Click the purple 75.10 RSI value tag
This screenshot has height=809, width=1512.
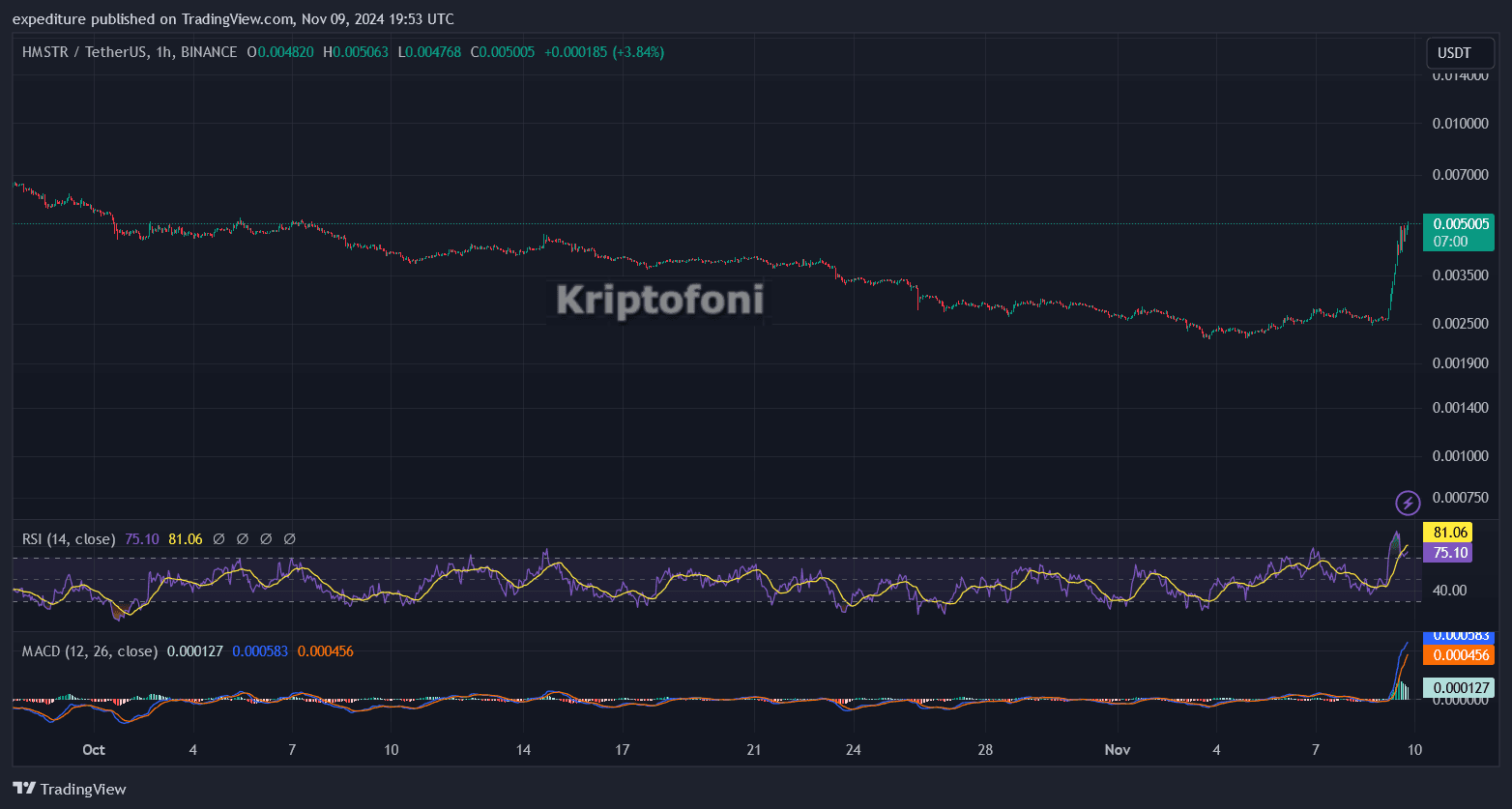pyautogui.click(x=1446, y=553)
